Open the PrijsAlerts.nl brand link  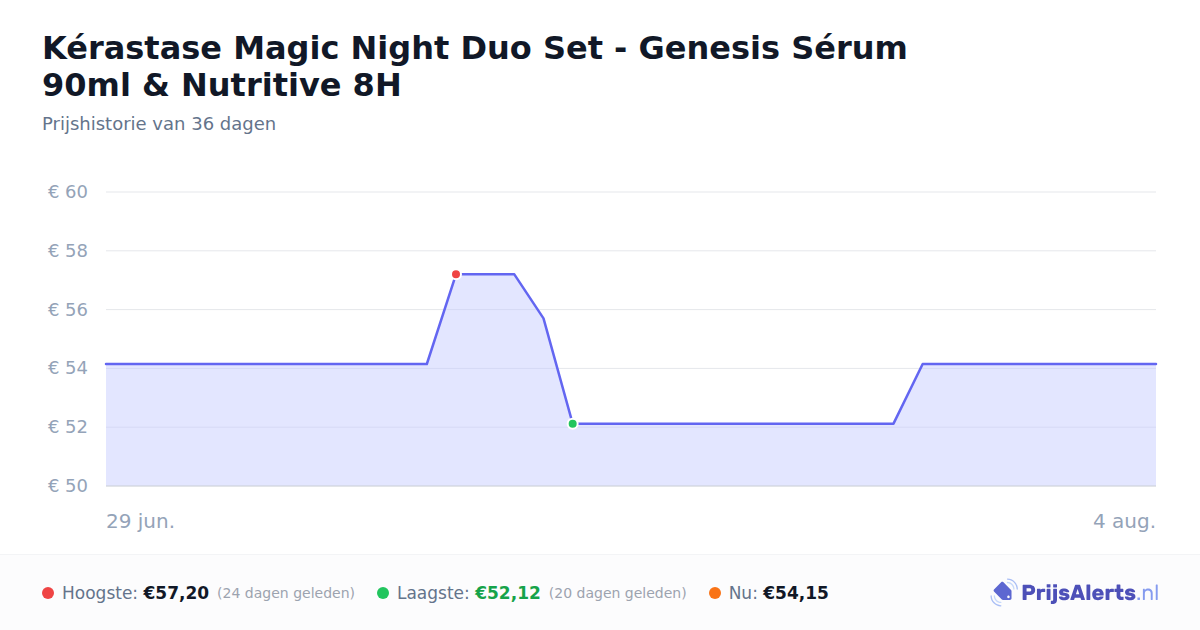pyautogui.click(x=1075, y=593)
